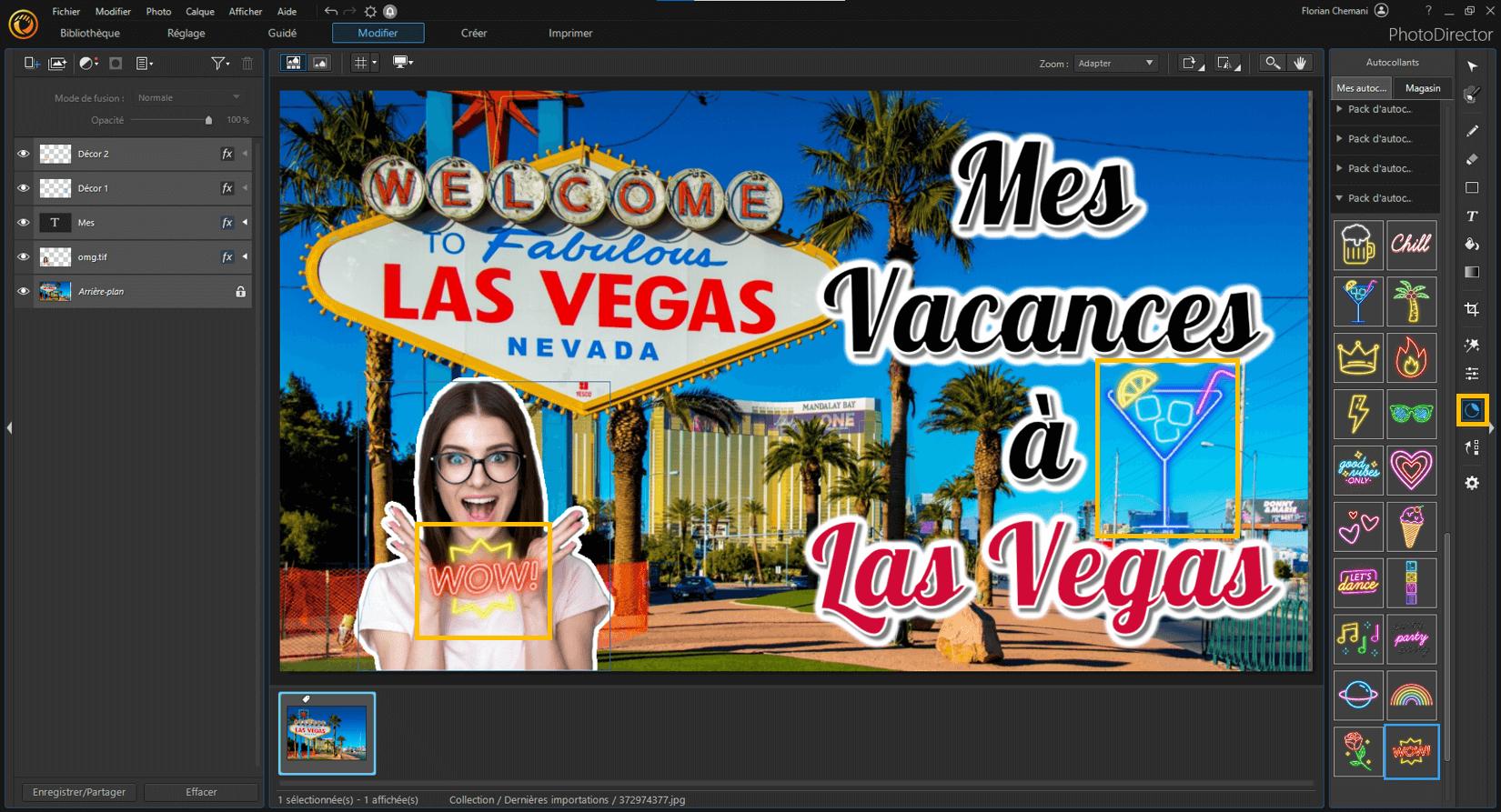Click the stickers panel vertical scrollbar
1501x812 pixels.
[x=1446, y=646]
